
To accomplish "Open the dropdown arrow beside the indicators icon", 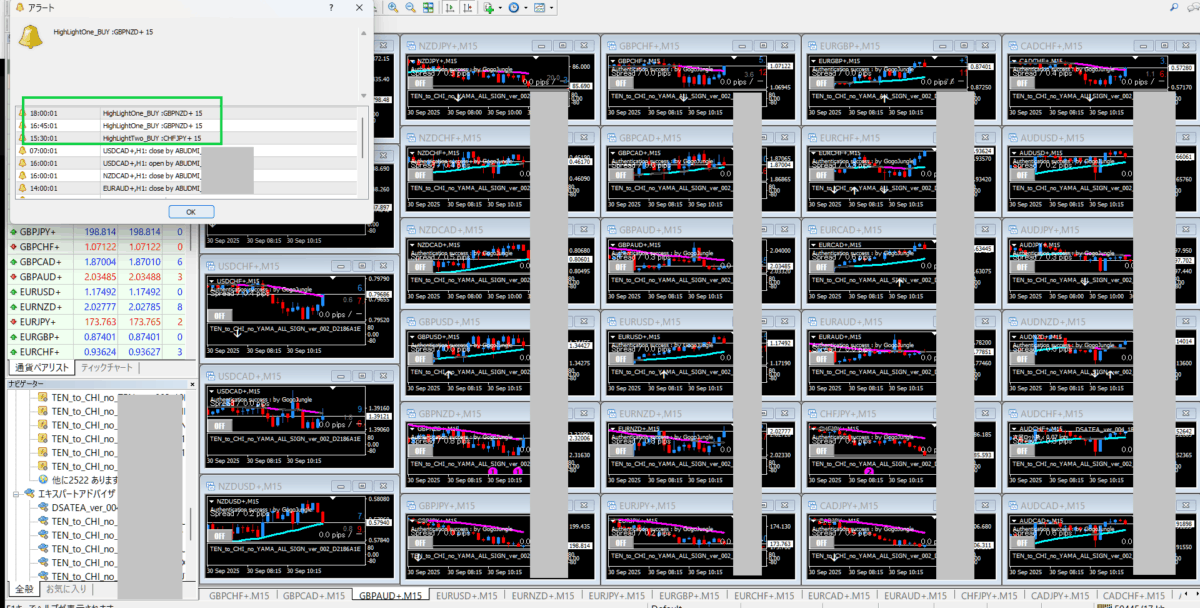I will point(500,8).
